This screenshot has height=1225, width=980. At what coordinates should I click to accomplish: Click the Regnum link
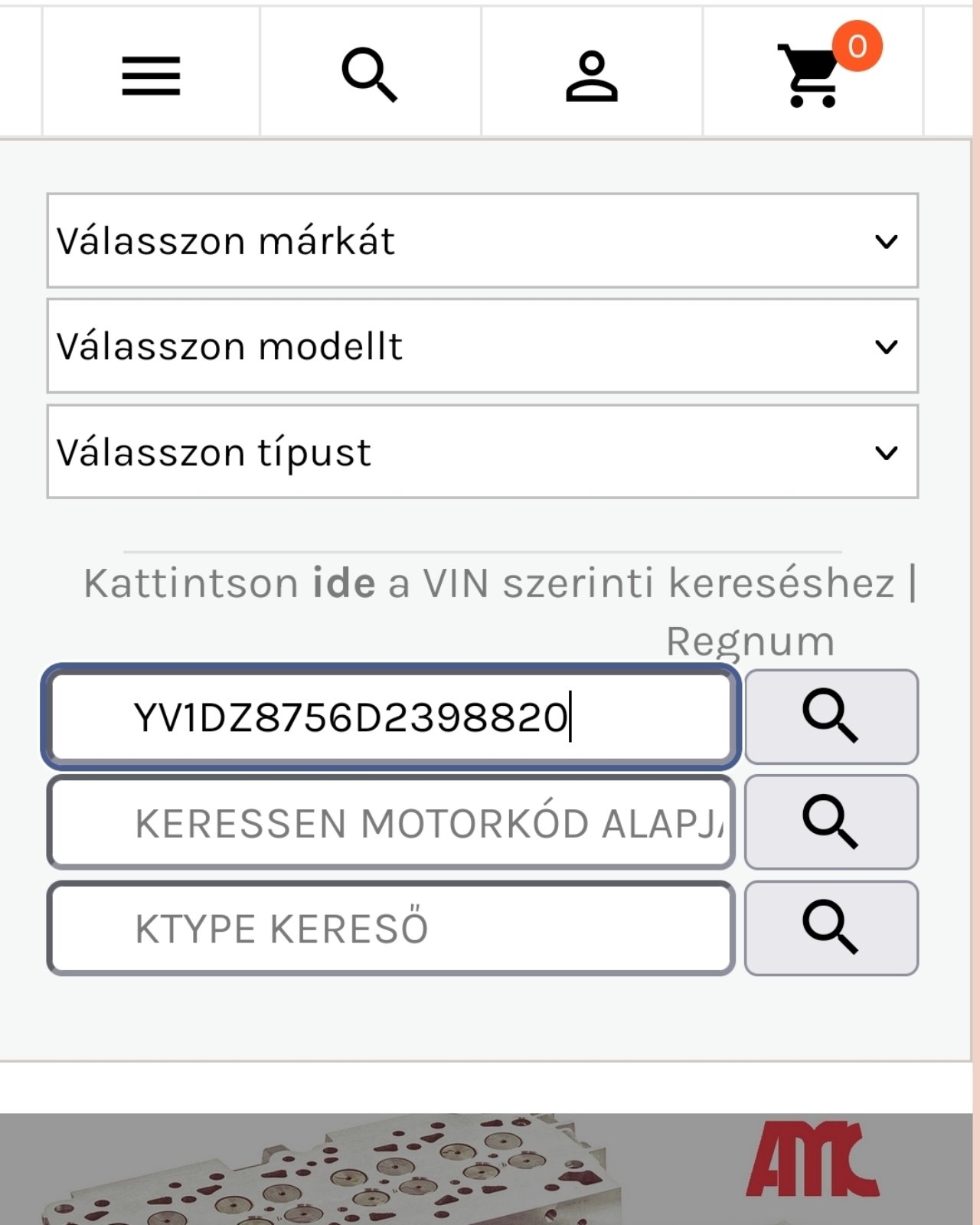click(x=750, y=642)
